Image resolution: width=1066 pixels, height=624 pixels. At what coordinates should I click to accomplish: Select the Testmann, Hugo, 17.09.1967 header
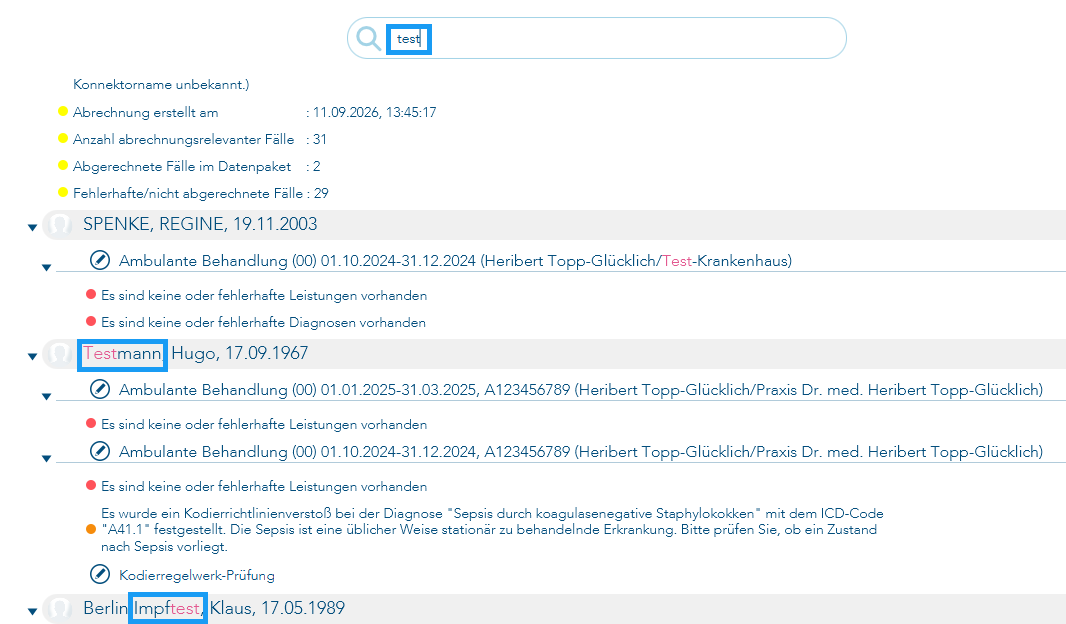coord(196,353)
